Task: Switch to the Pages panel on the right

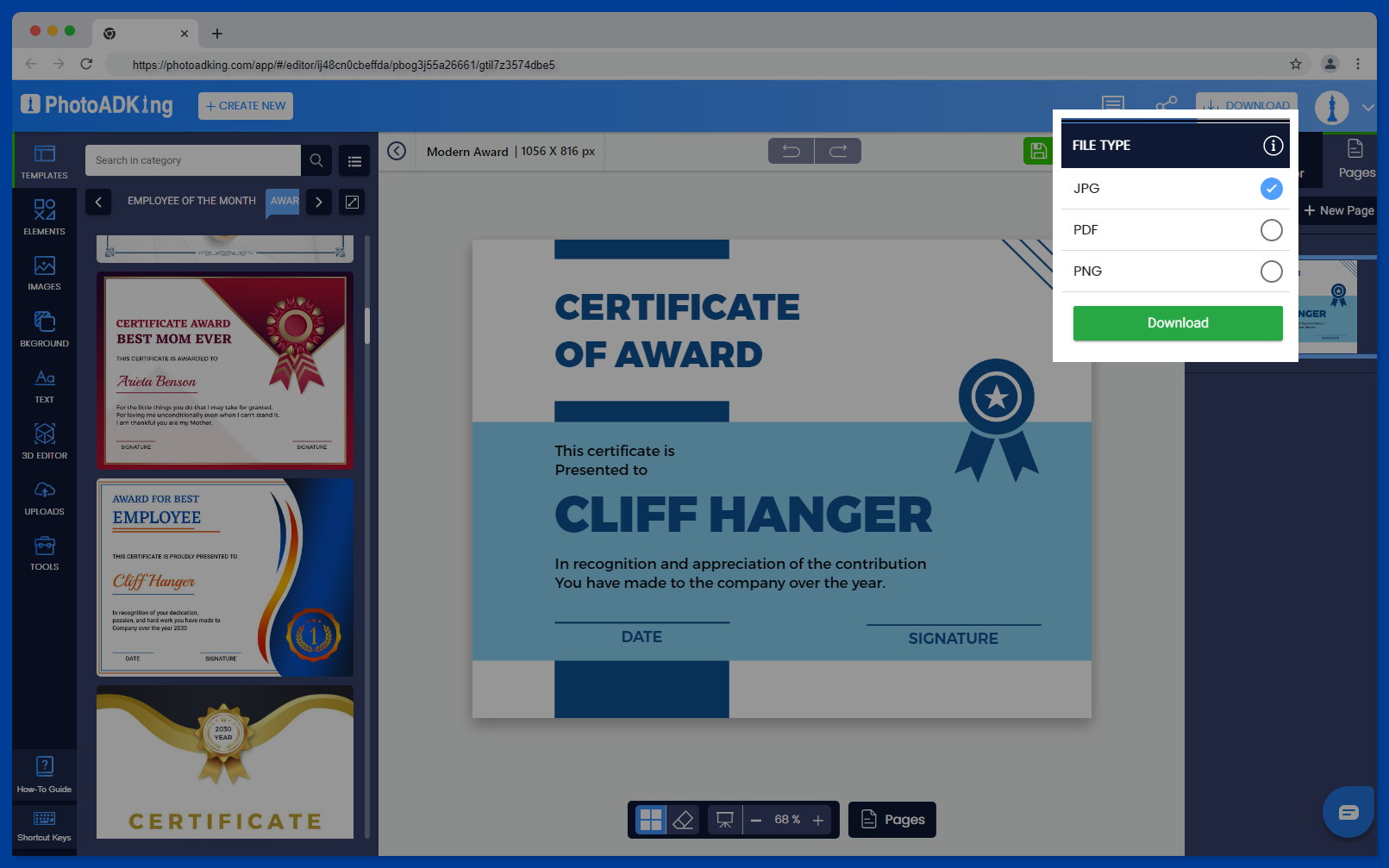Action: coord(1355,159)
